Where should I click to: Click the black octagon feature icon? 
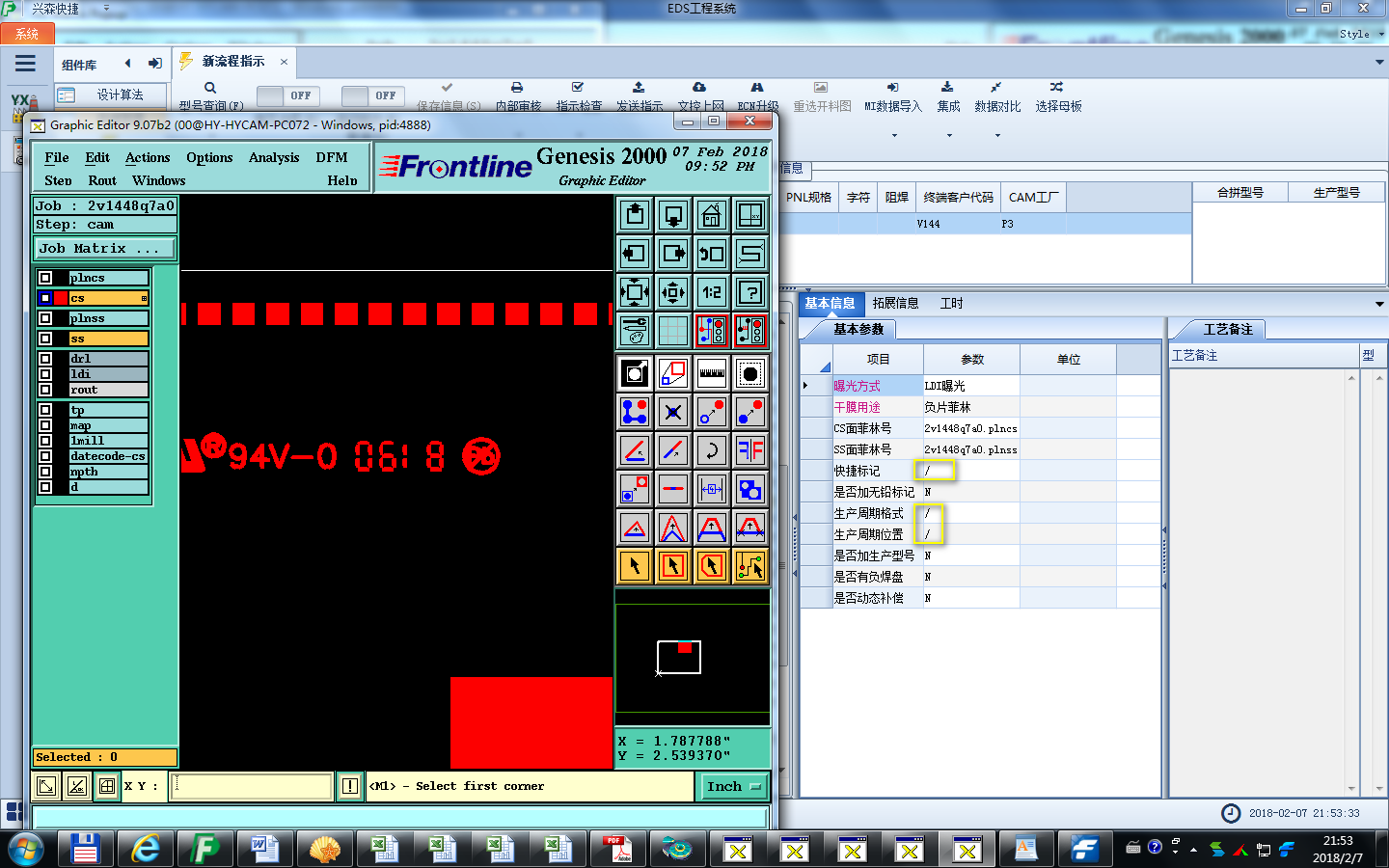tap(750, 373)
